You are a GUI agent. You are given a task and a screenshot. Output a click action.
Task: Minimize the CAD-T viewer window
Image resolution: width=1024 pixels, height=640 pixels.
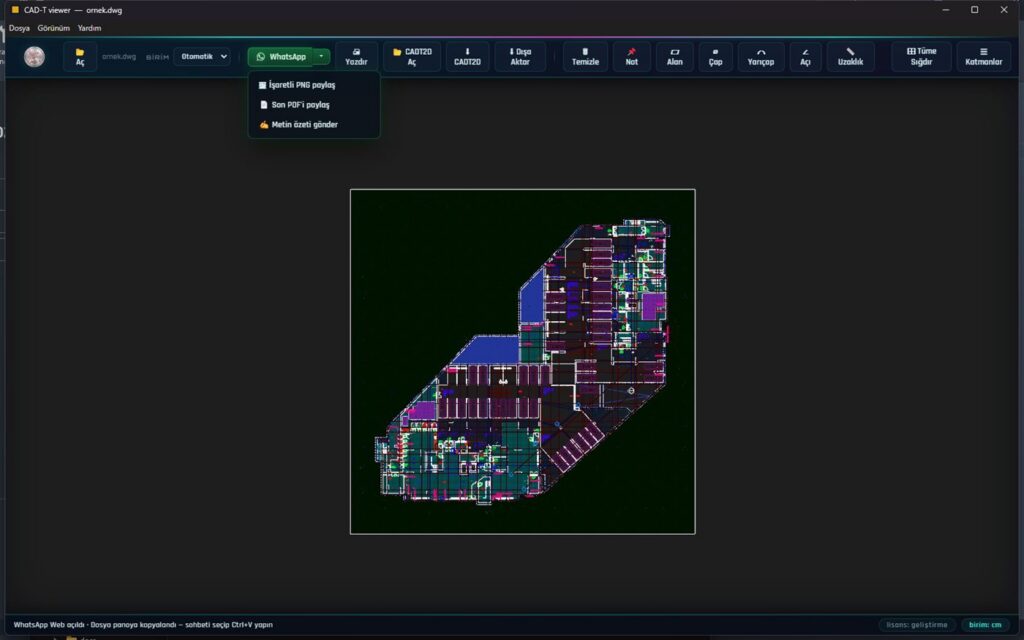click(946, 10)
